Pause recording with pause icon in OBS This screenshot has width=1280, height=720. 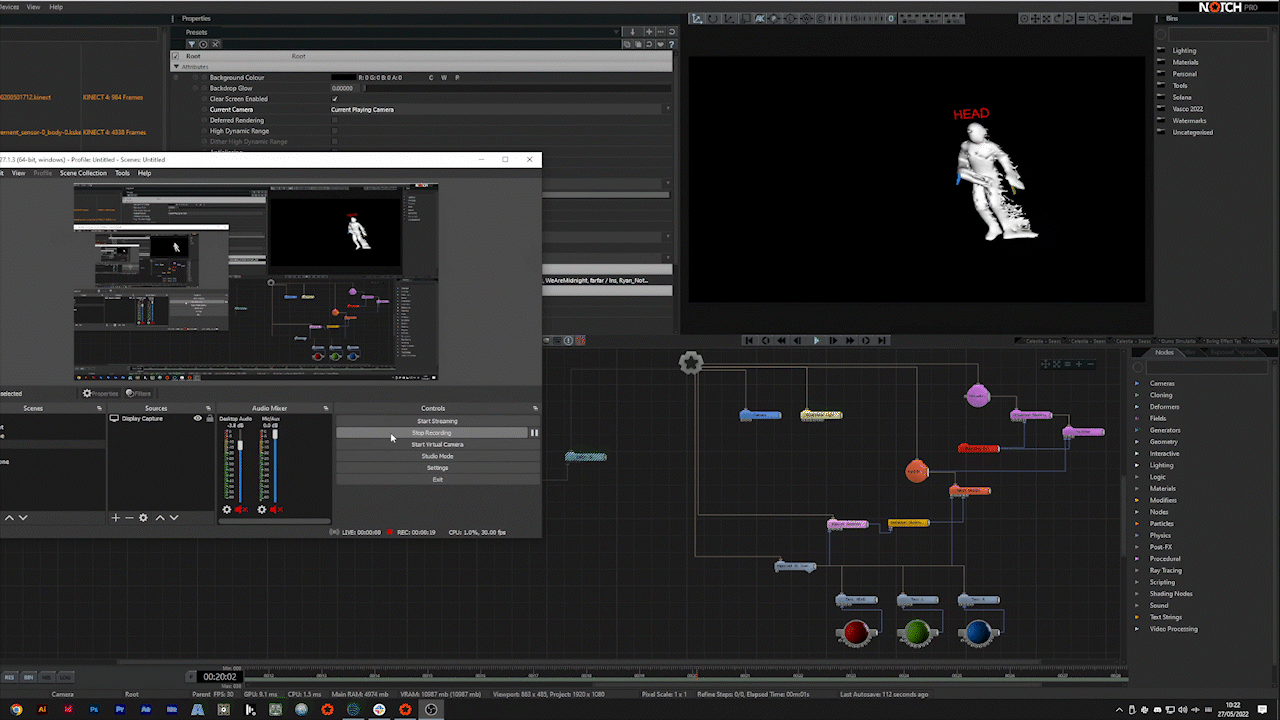pyautogui.click(x=534, y=433)
